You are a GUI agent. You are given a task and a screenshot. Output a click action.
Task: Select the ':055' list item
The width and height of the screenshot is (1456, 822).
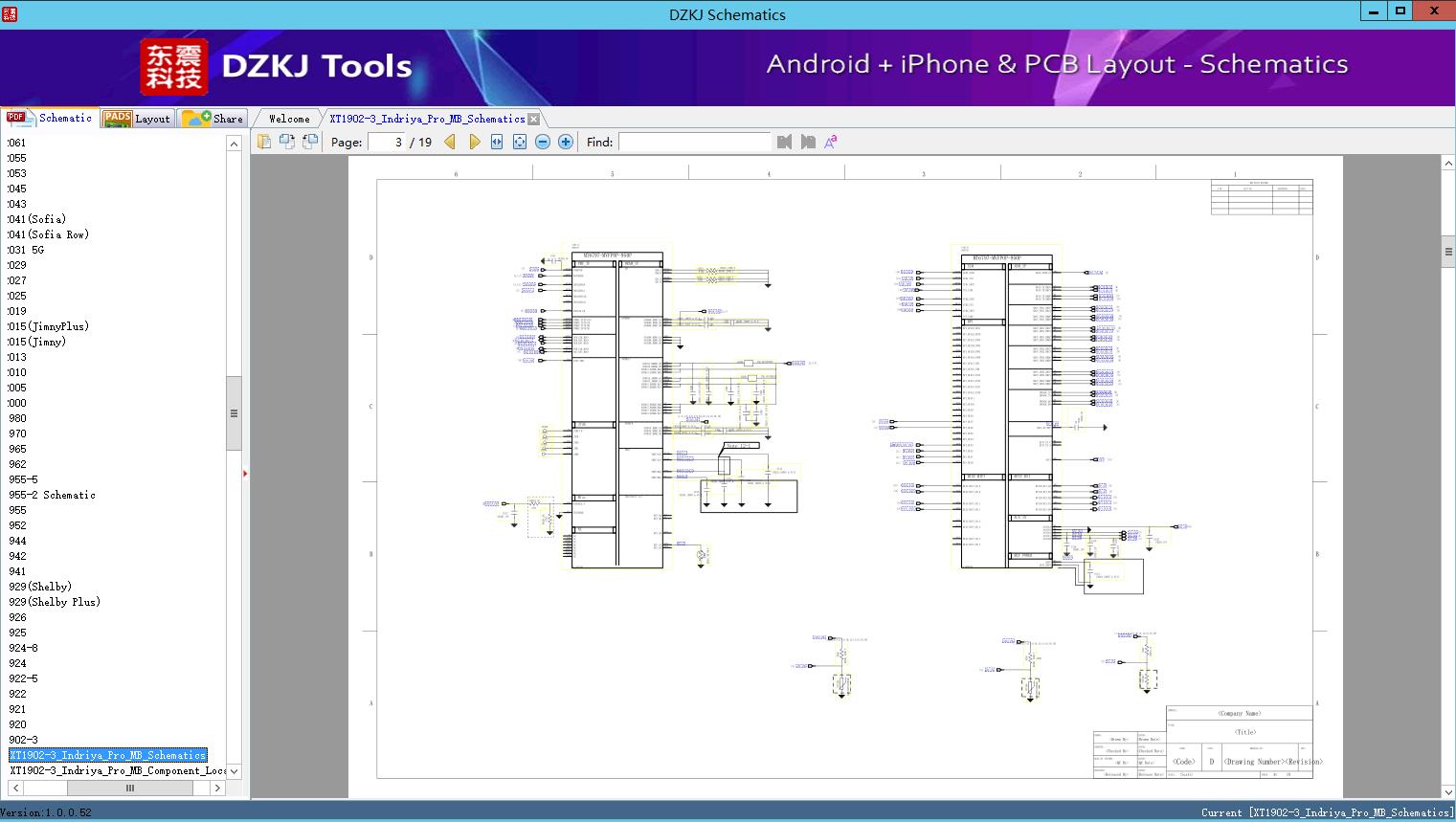pyautogui.click(x=17, y=158)
